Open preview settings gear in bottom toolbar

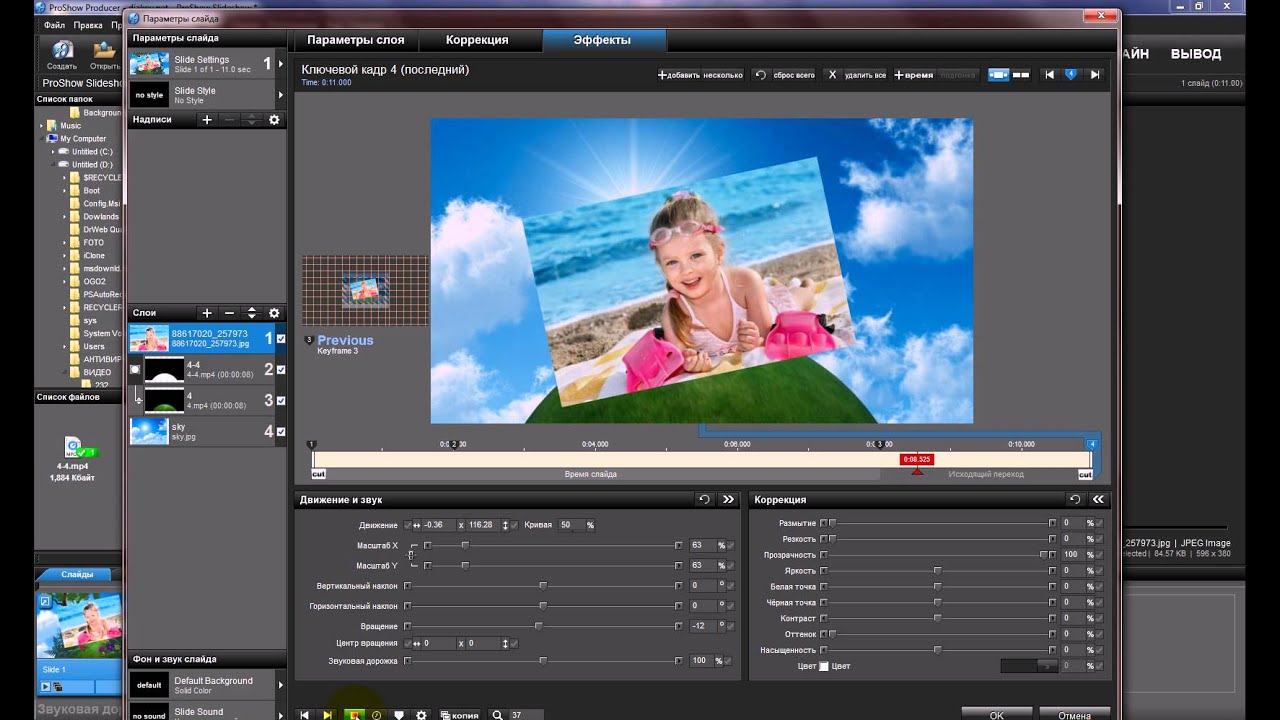(421, 715)
